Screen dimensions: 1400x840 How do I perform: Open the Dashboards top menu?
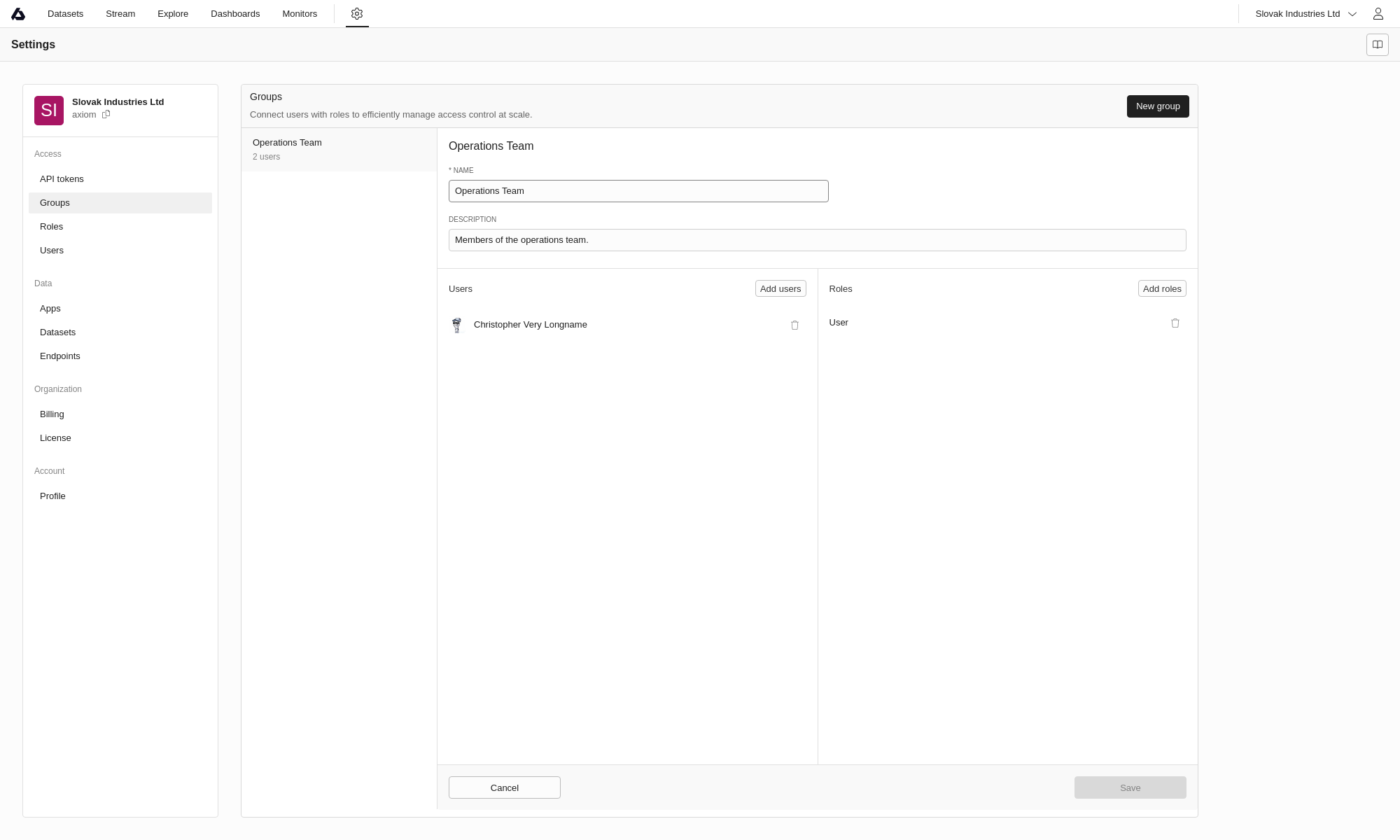coord(235,14)
